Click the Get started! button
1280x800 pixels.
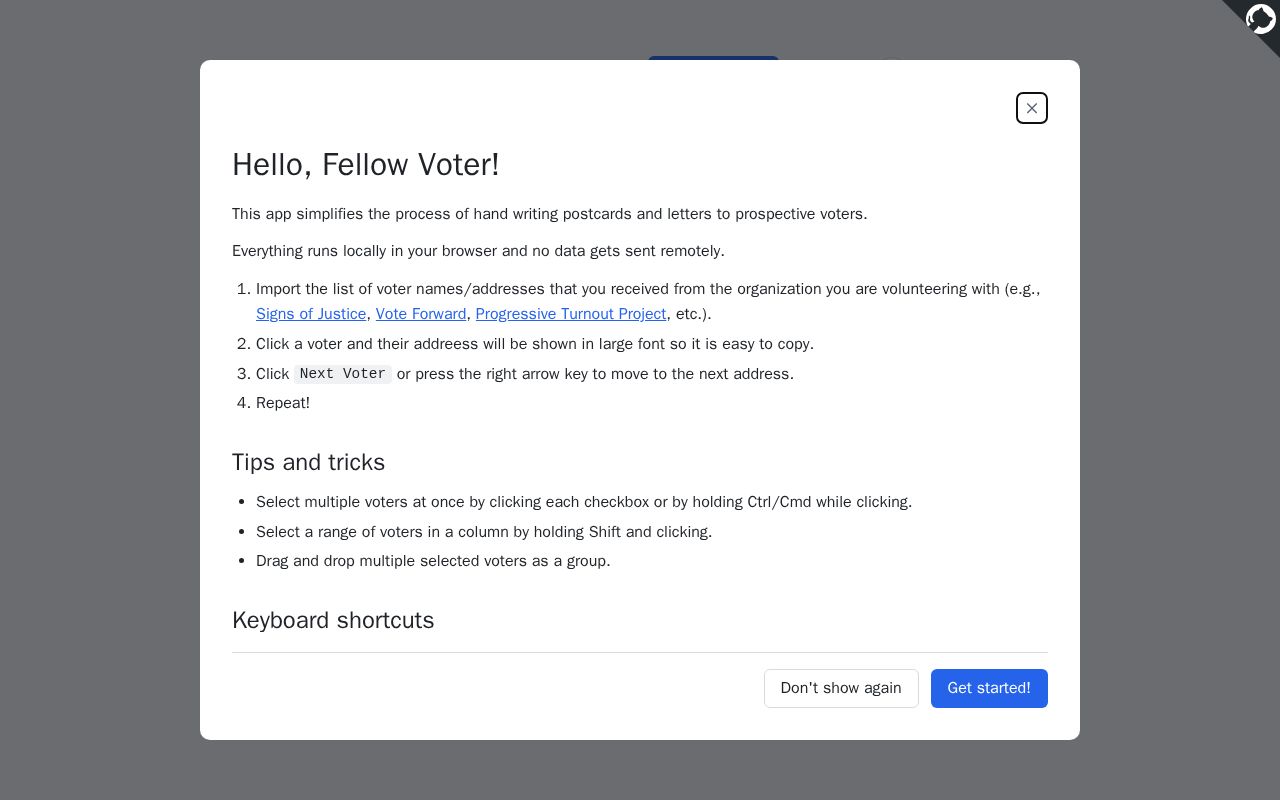(x=989, y=688)
